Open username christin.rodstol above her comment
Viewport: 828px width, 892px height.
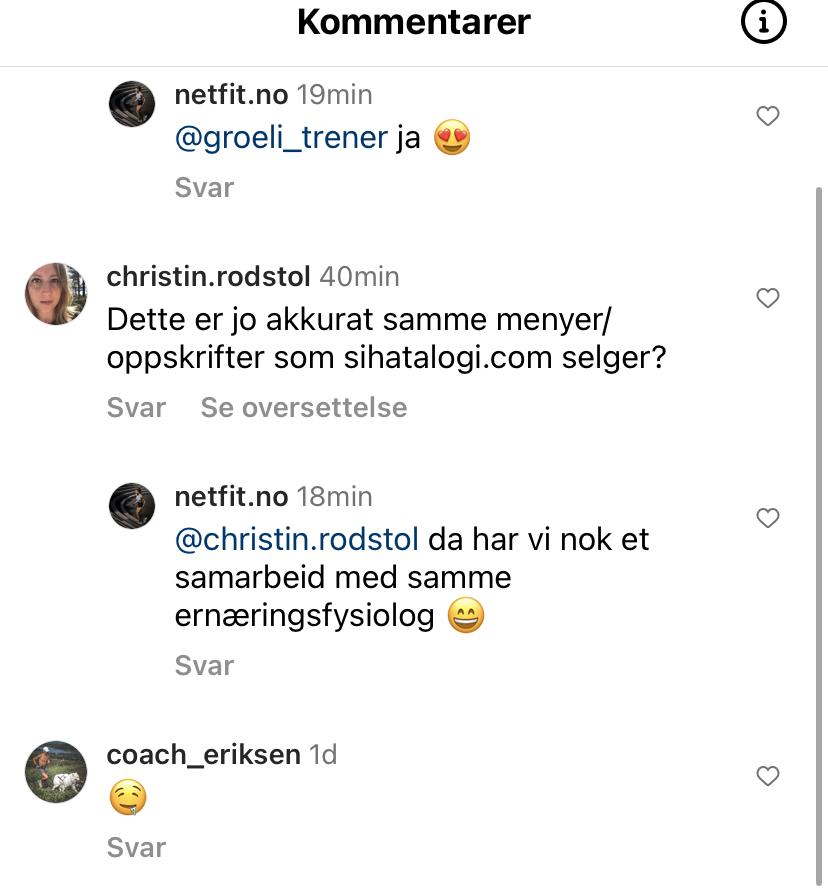(208, 277)
